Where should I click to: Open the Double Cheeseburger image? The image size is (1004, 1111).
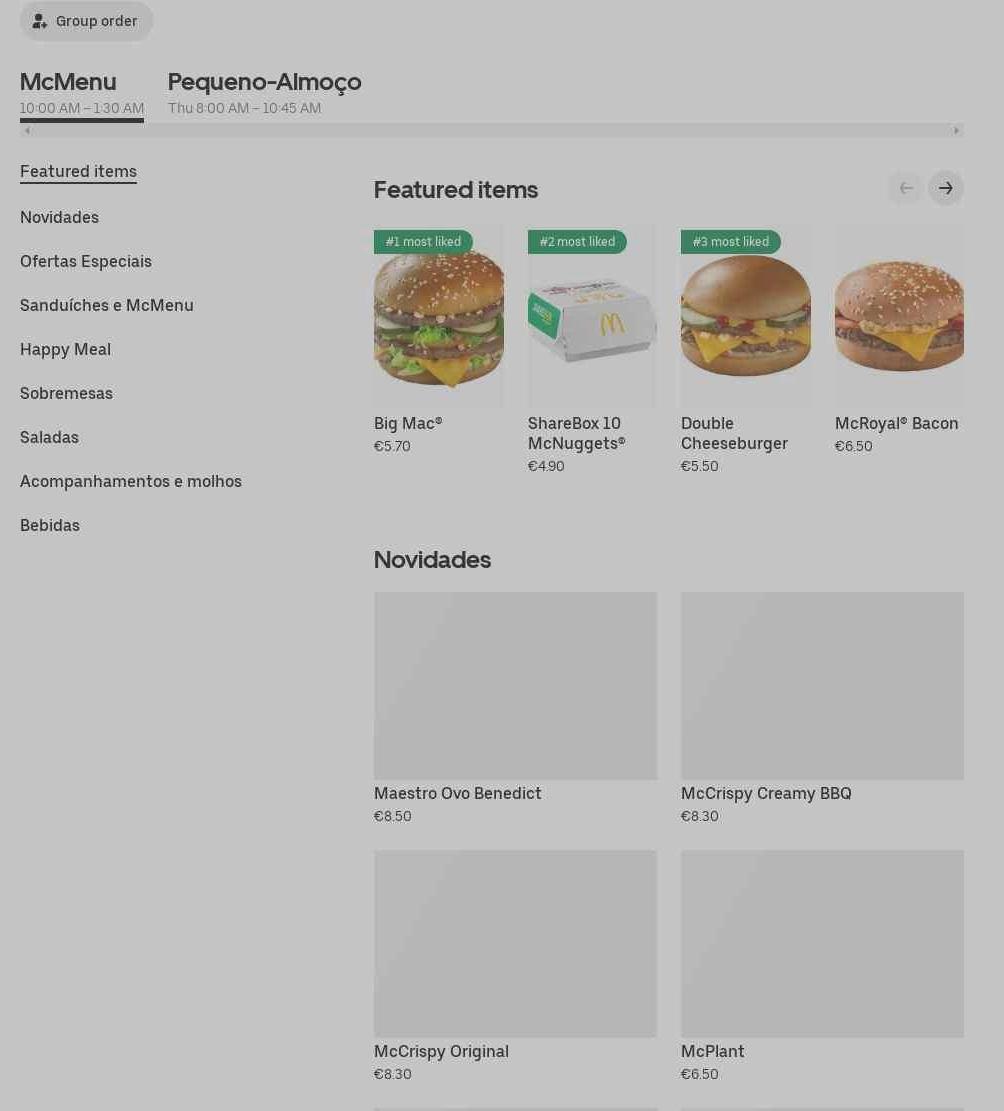coord(745,316)
